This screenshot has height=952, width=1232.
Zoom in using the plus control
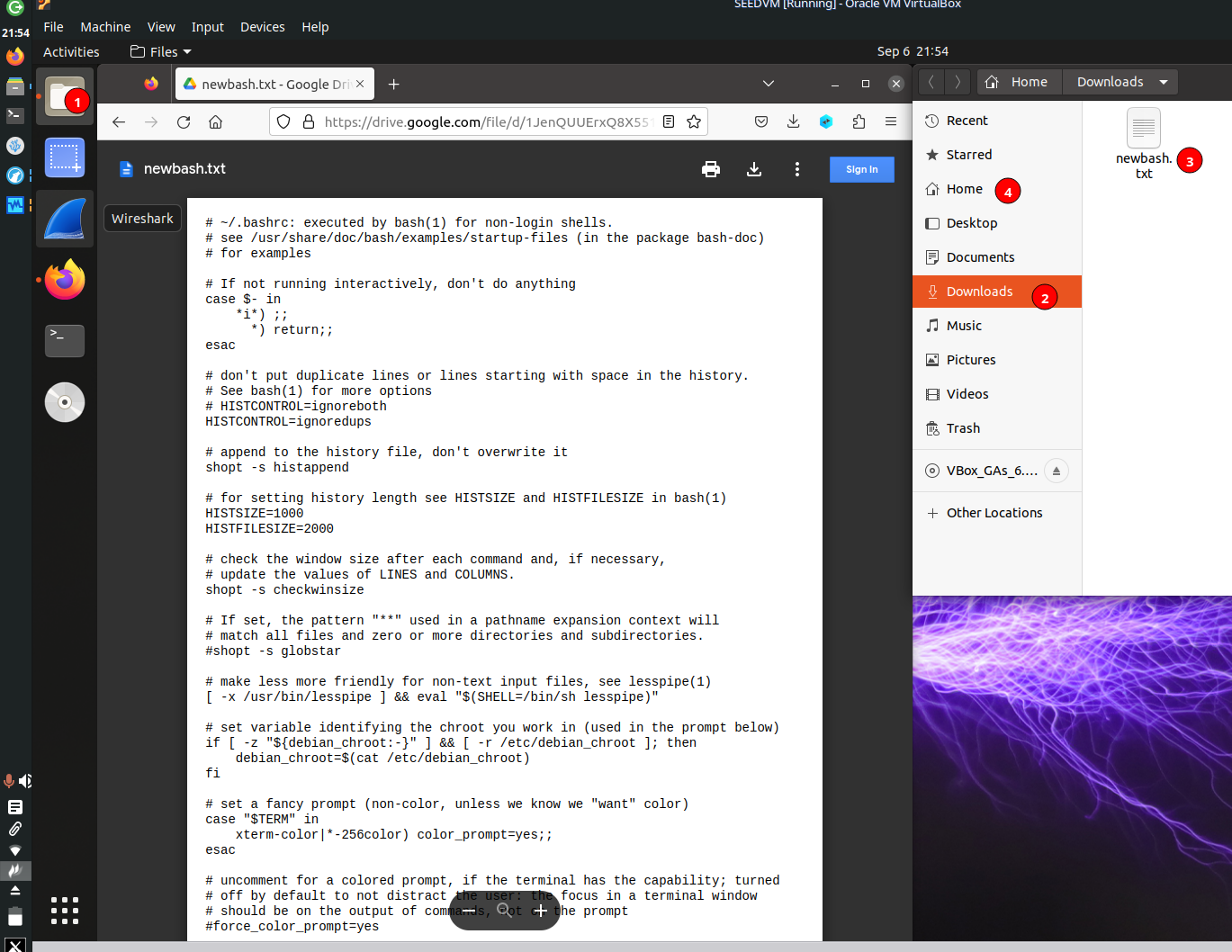pos(540,911)
